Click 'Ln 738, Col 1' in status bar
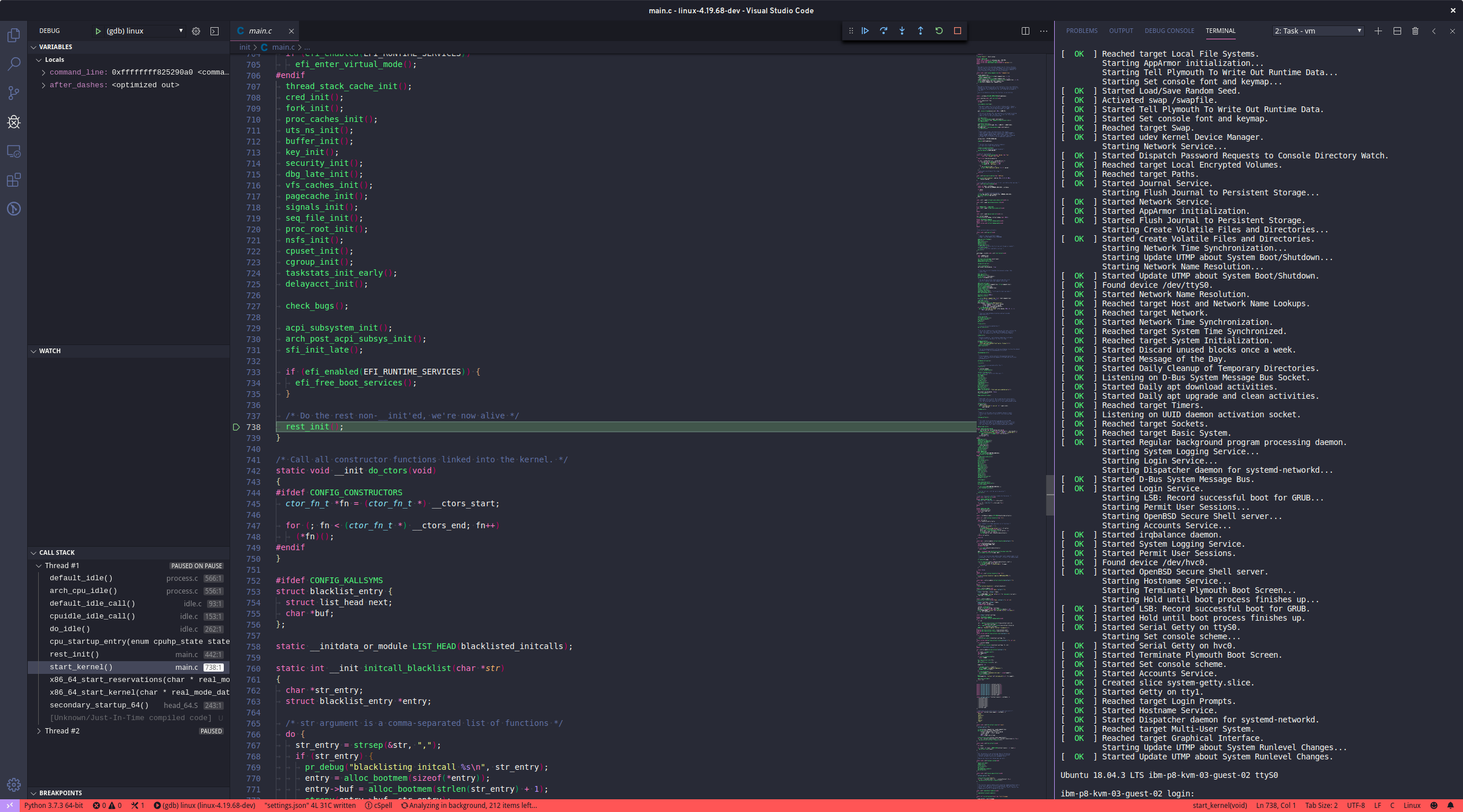Screen dimensions: 1463x812 (1276, 806)
